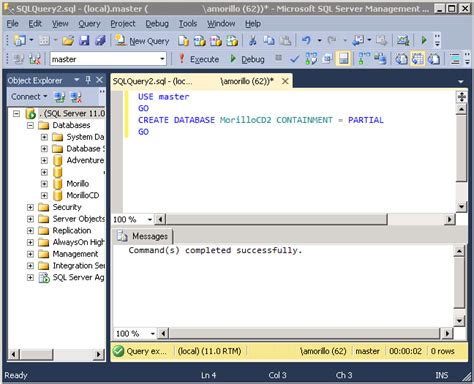Open the editor 100 % zoom dropdown
The height and width of the screenshot is (384, 474).
point(150,219)
